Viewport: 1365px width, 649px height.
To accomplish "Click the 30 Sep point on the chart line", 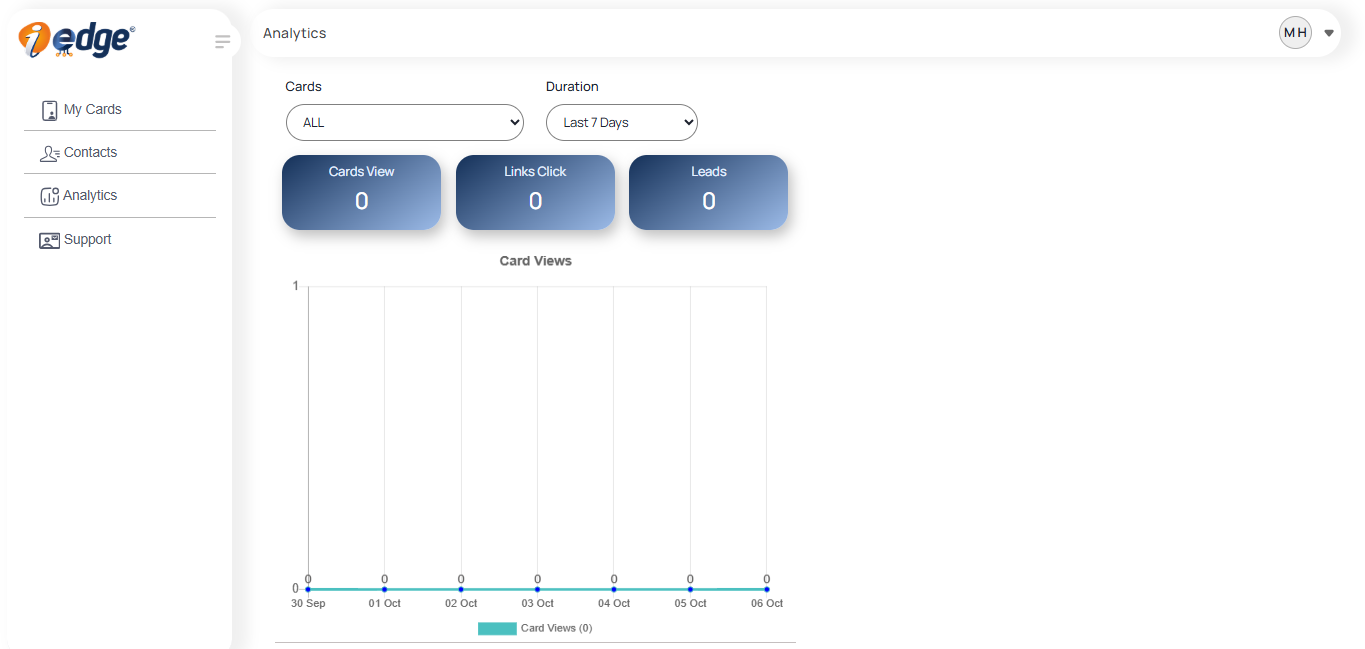I will (x=308, y=588).
